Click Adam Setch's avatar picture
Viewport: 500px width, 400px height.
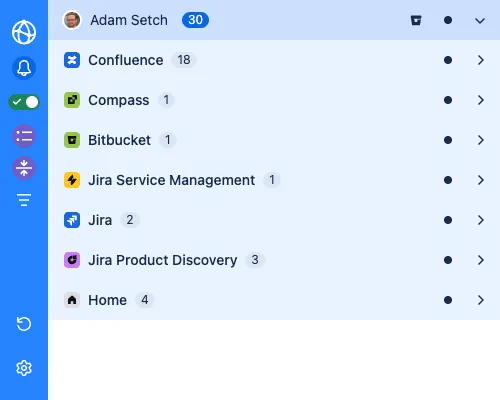[x=72, y=20]
